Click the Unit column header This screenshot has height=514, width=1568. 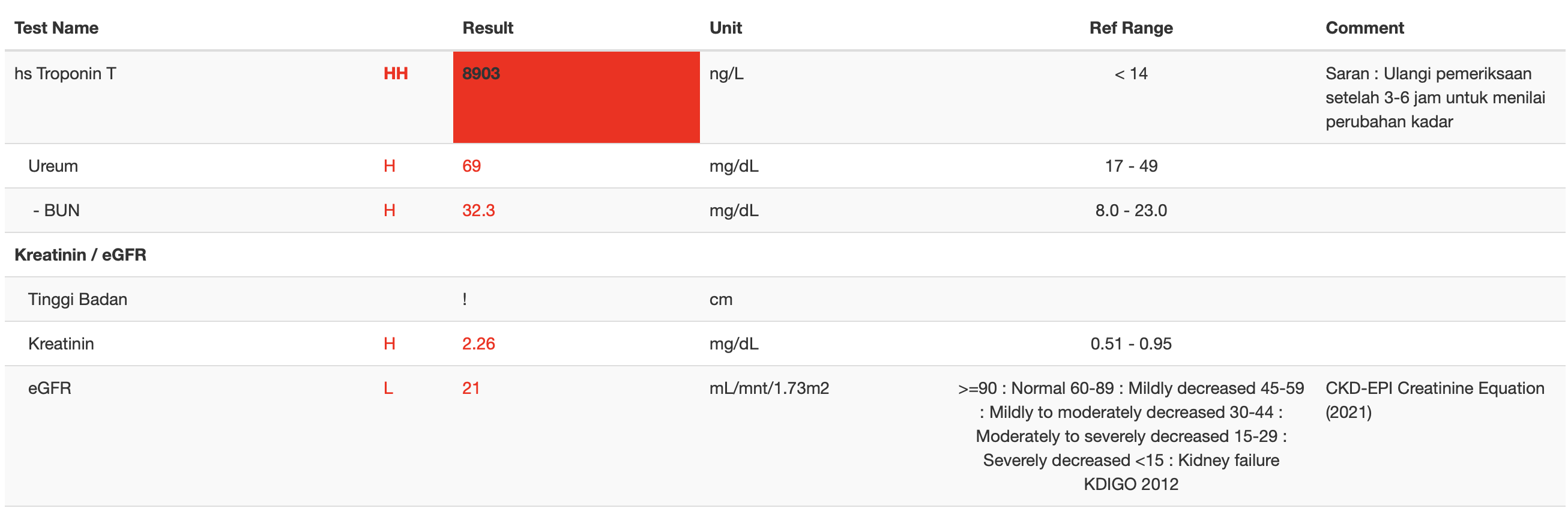click(725, 28)
